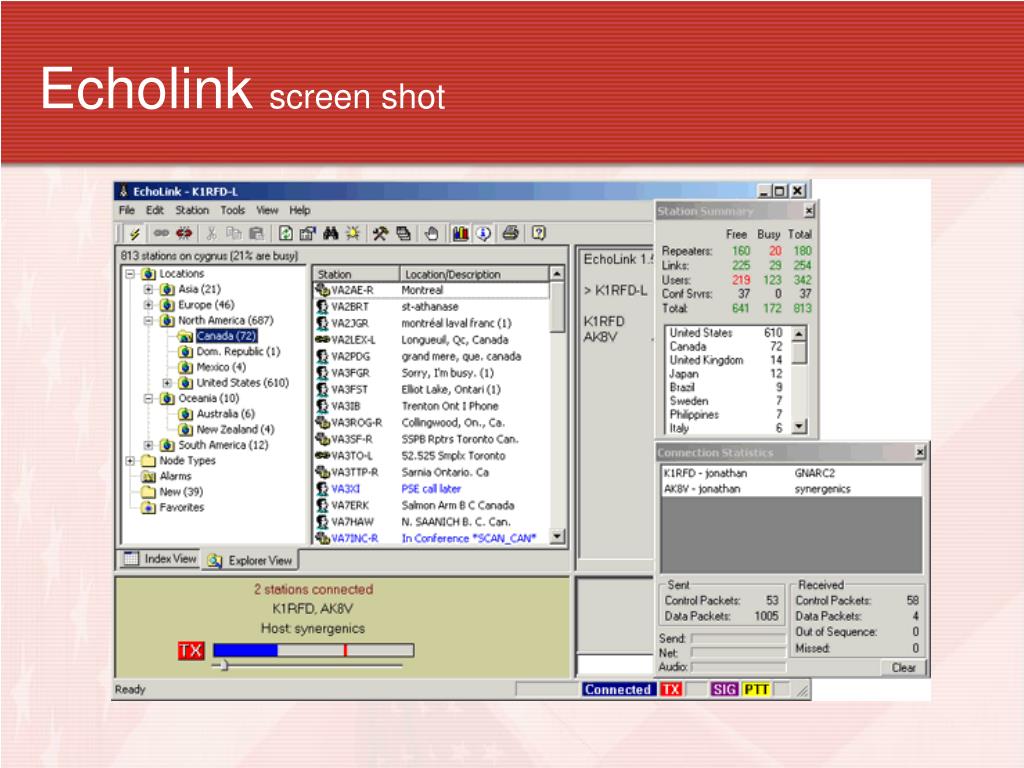
Task: Expand the Europe (46) tree node
Action: (x=148, y=305)
